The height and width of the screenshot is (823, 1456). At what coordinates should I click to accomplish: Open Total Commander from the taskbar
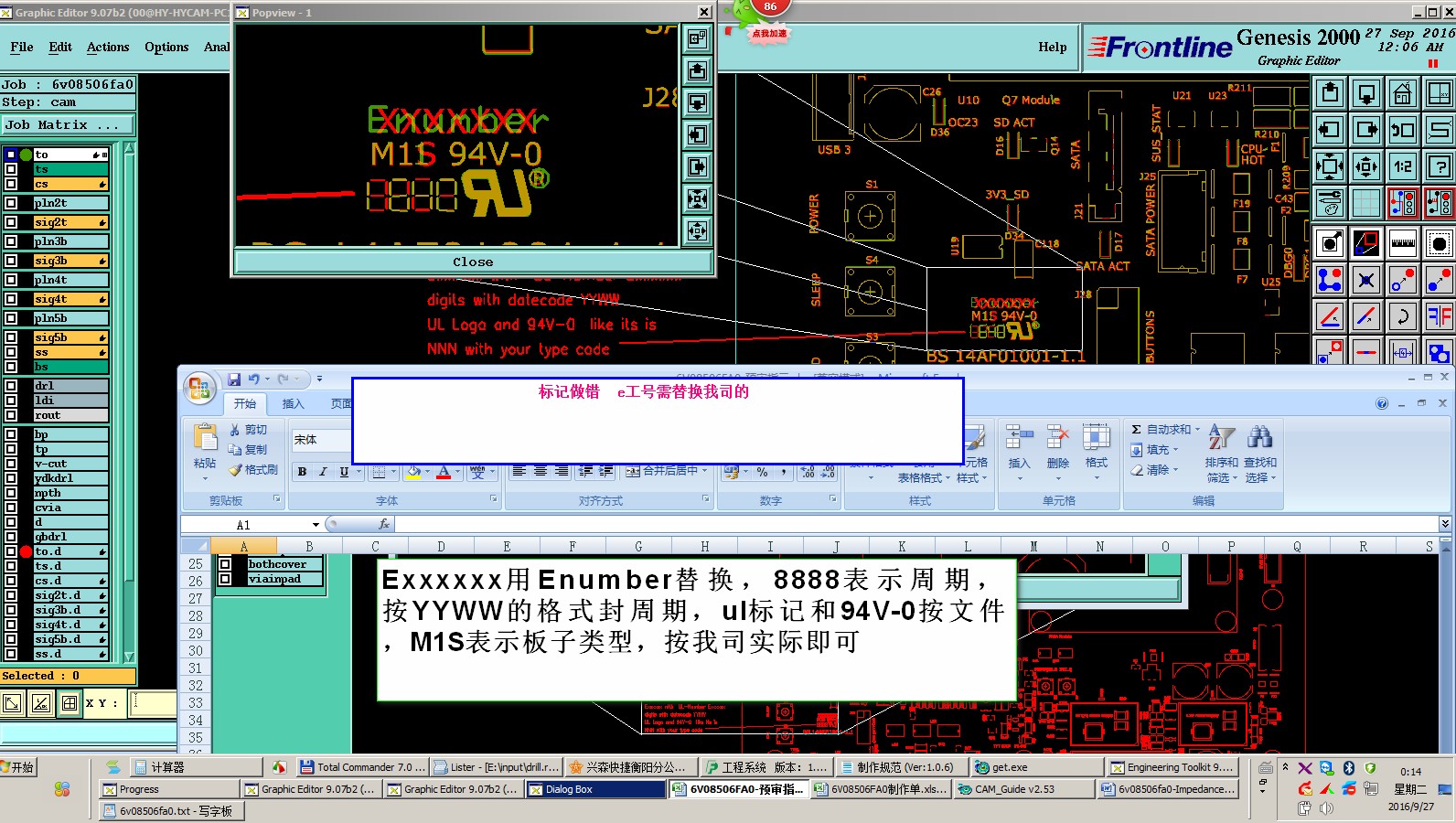point(363,767)
